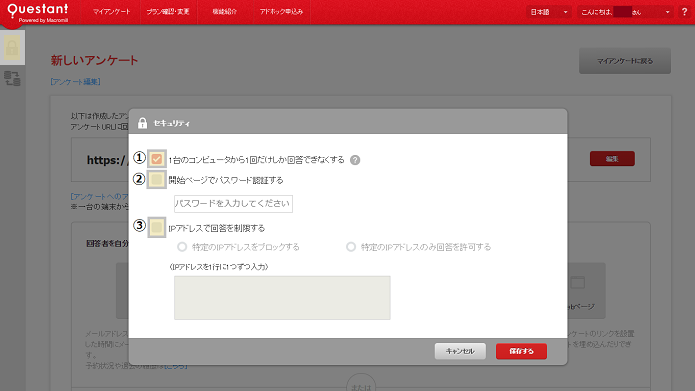Open アドホック申込み menu
The width and height of the screenshot is (695, 391).
click(281, 12)
